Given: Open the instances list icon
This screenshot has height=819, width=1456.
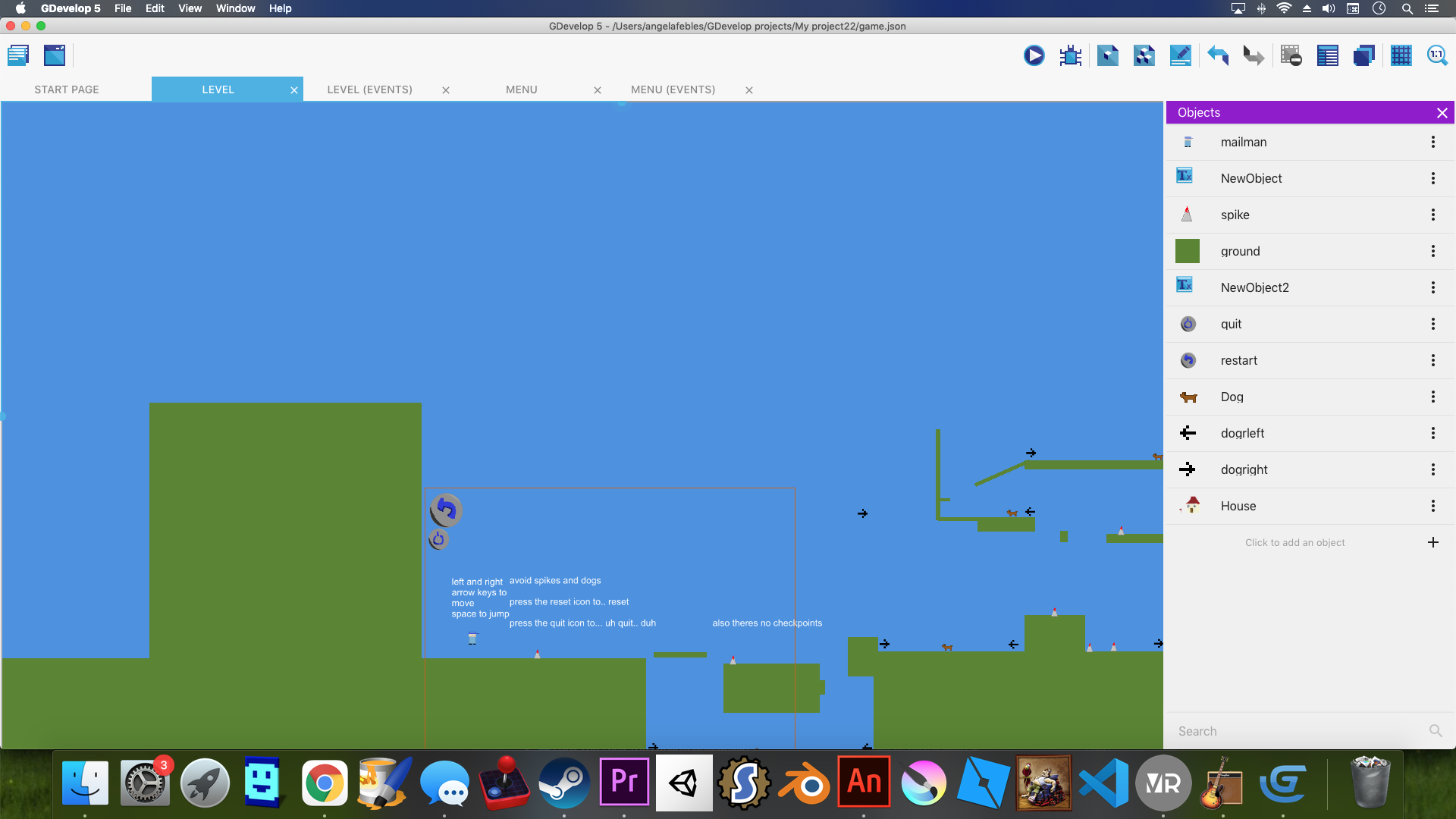Looking at the screenshot, I should [x=1327, y=55].
